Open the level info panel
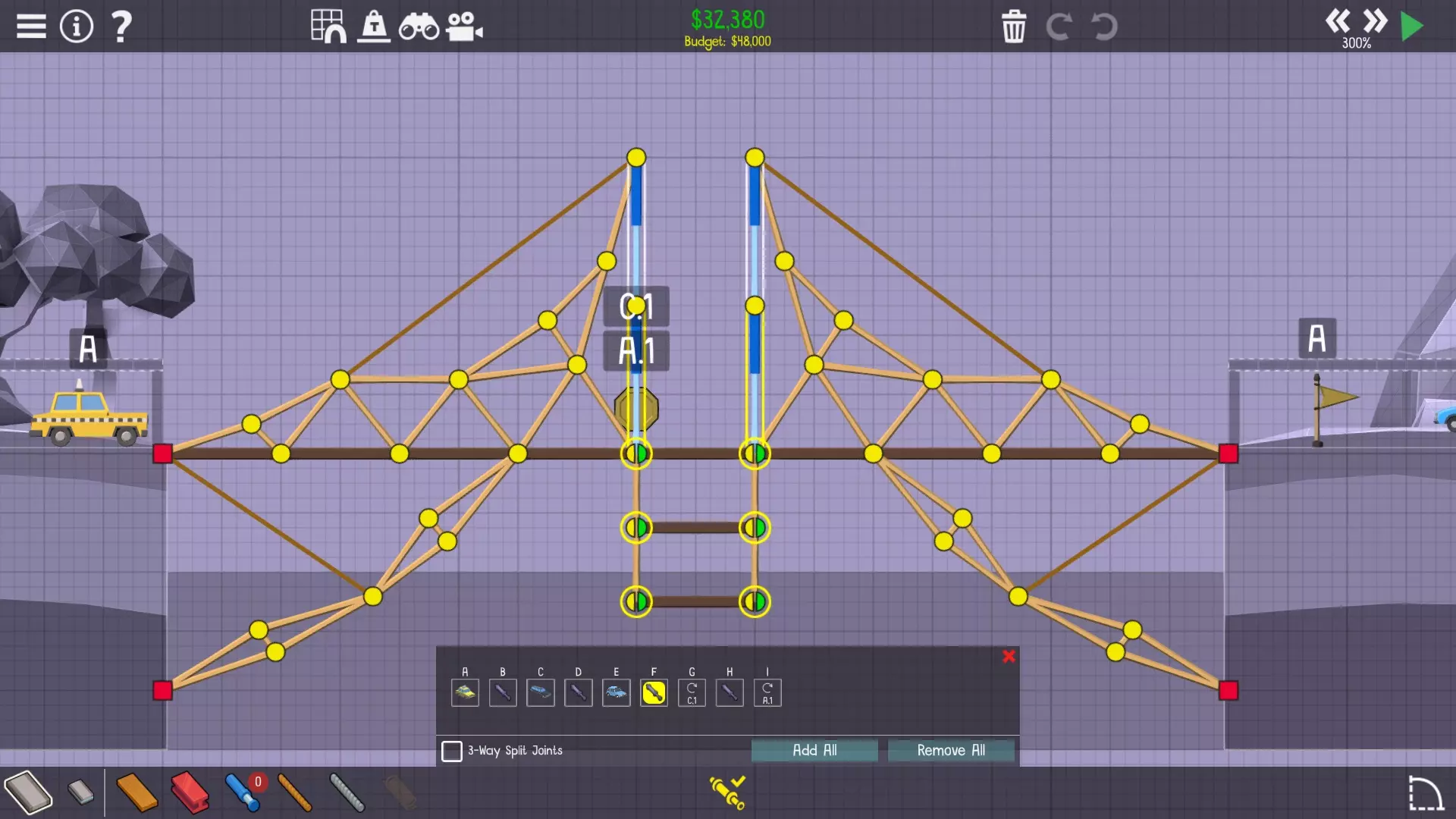Viewport: 1456px width, 819px height. 77,27
